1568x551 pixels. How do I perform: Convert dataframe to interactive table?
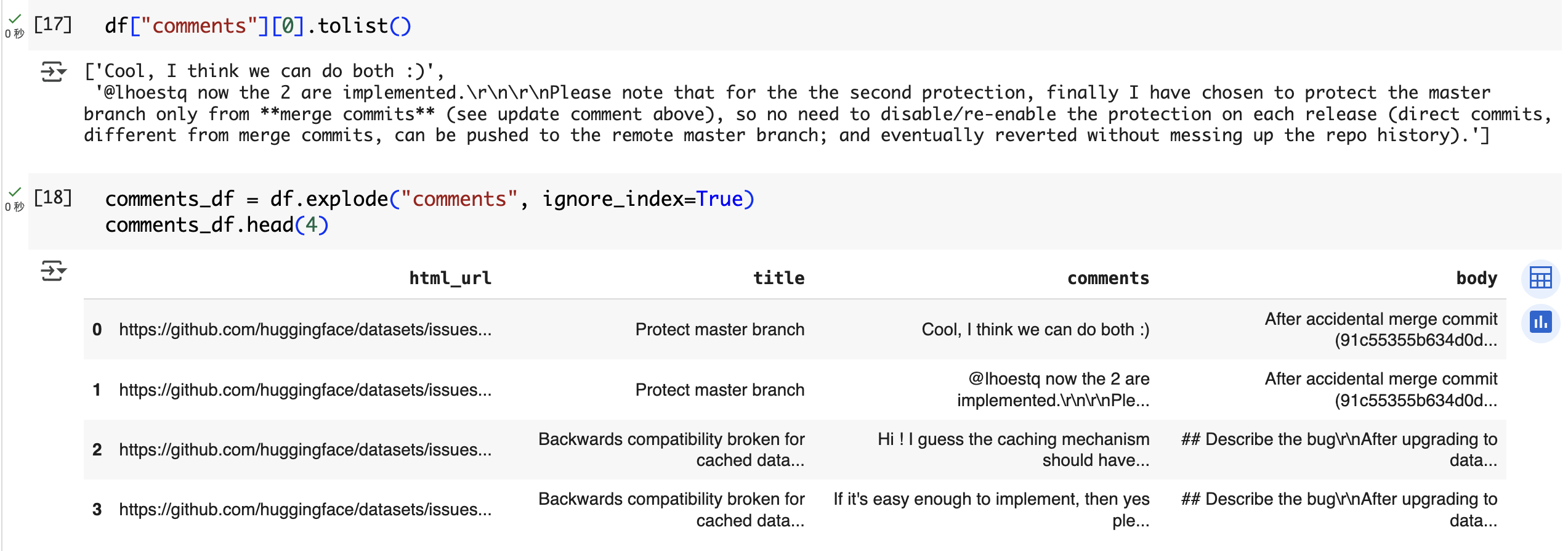coord(1540,278)
